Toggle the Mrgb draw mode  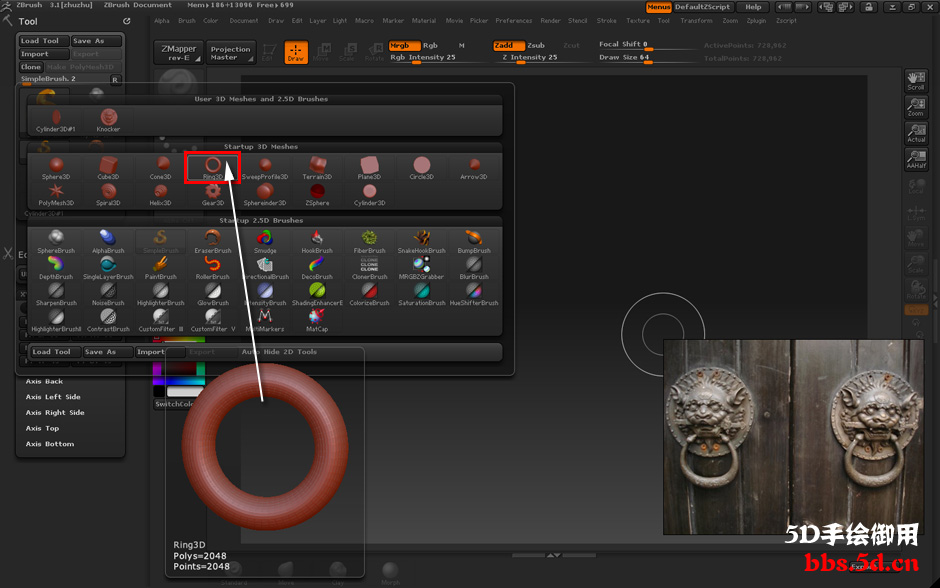(404, 46)
